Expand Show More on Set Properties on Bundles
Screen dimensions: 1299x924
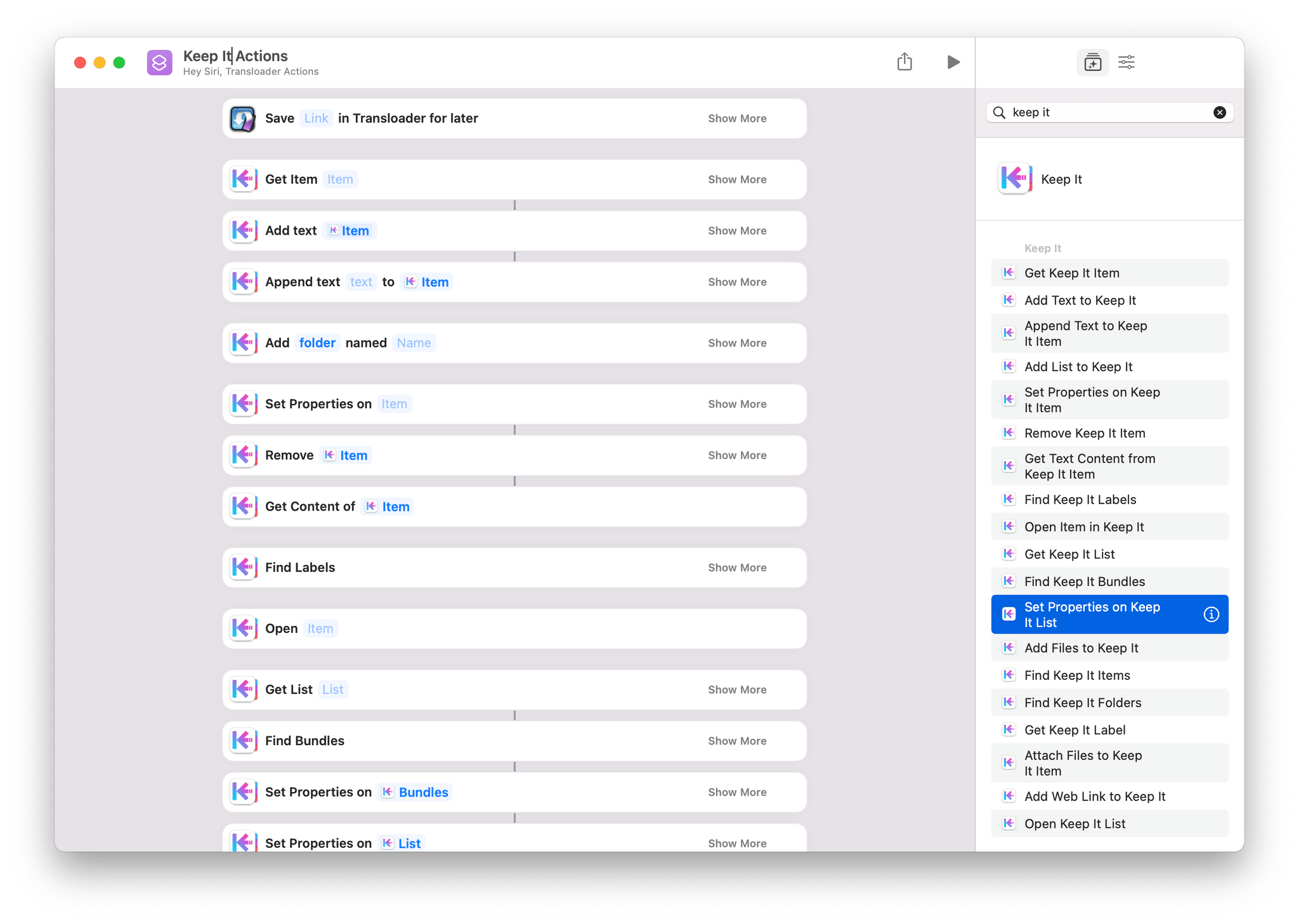pos(737,792)
